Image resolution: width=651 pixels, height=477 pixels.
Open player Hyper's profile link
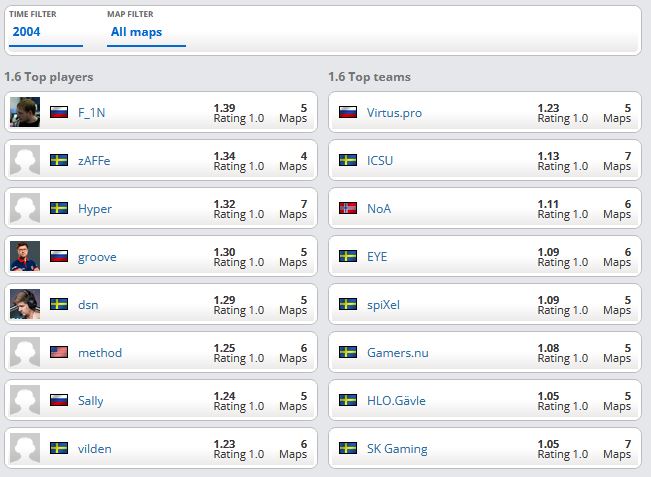(x=94, y=209)
